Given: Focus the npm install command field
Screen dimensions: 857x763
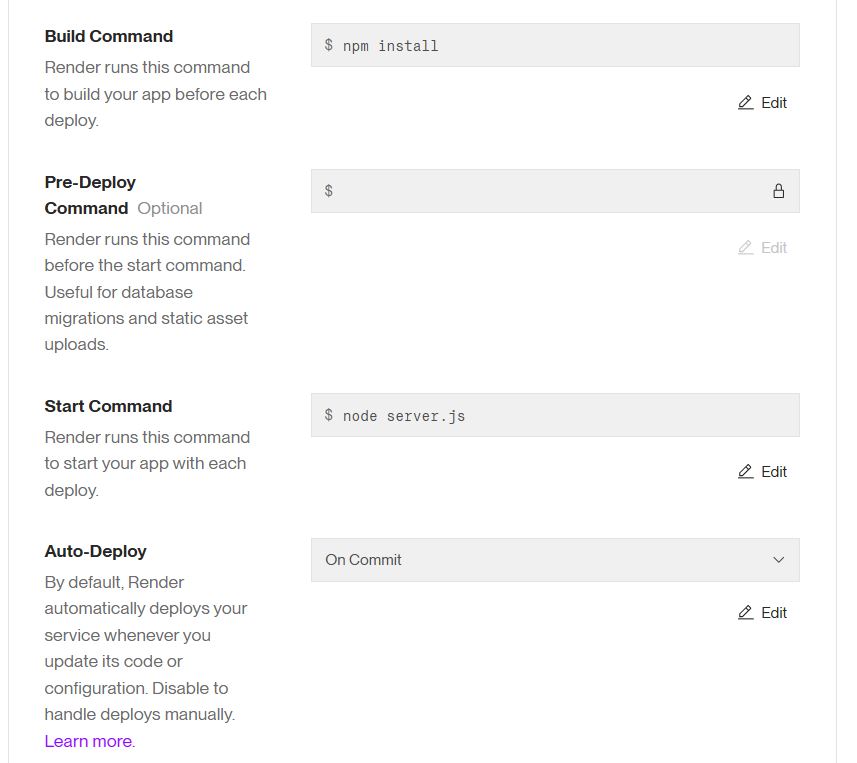Looking at the screenshot, I should pos(560,46).
